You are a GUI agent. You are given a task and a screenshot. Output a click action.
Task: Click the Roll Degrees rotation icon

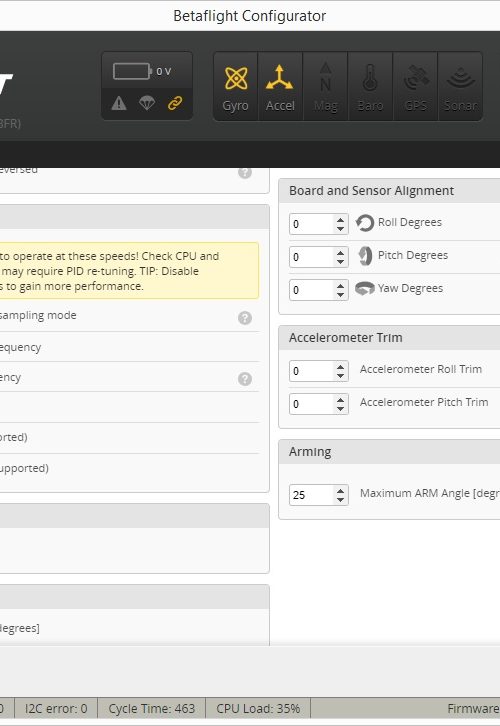point(365,223)
